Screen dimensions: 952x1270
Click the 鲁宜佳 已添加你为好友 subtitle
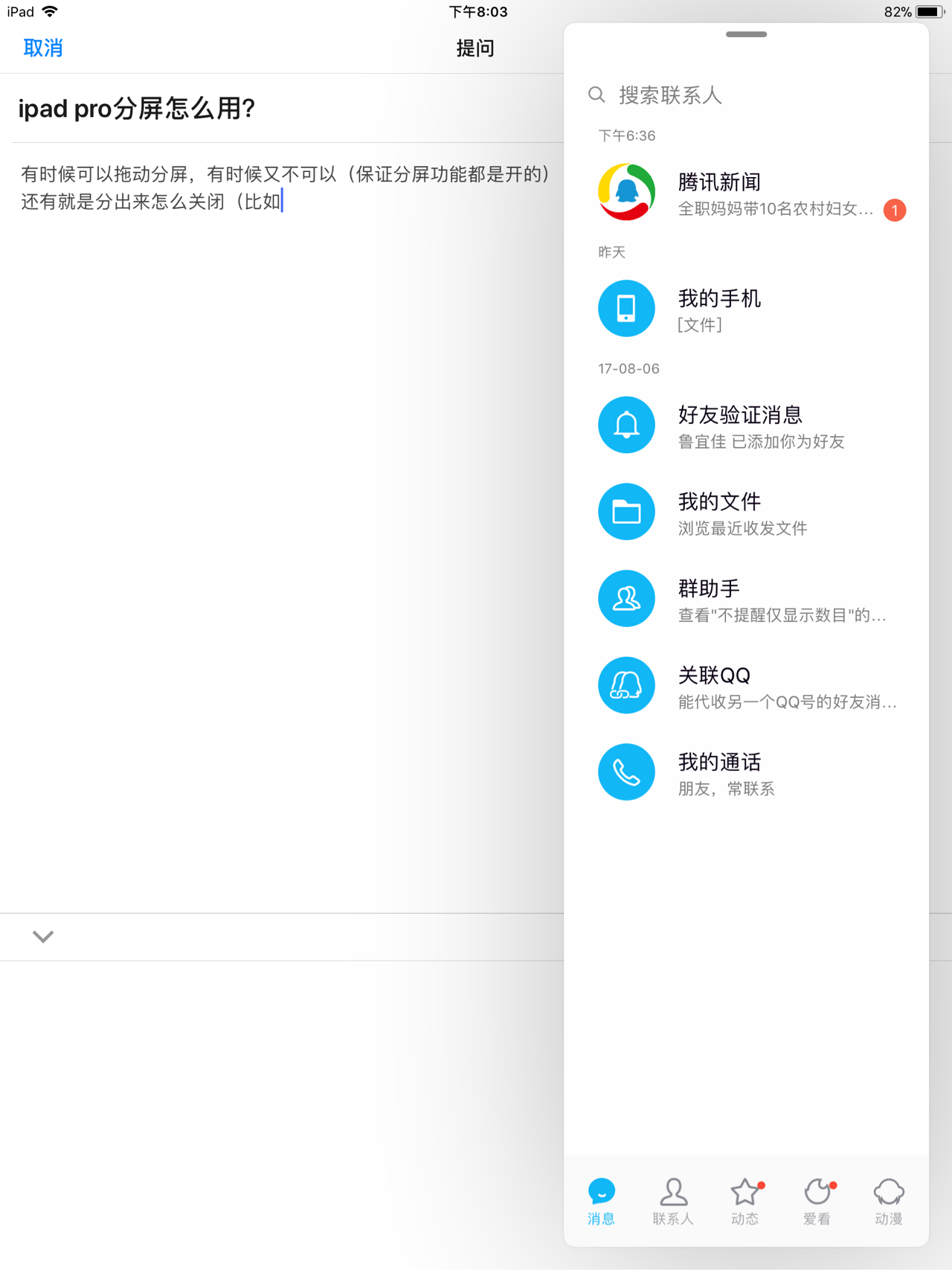pyautogui.click(x=761, y=442)
